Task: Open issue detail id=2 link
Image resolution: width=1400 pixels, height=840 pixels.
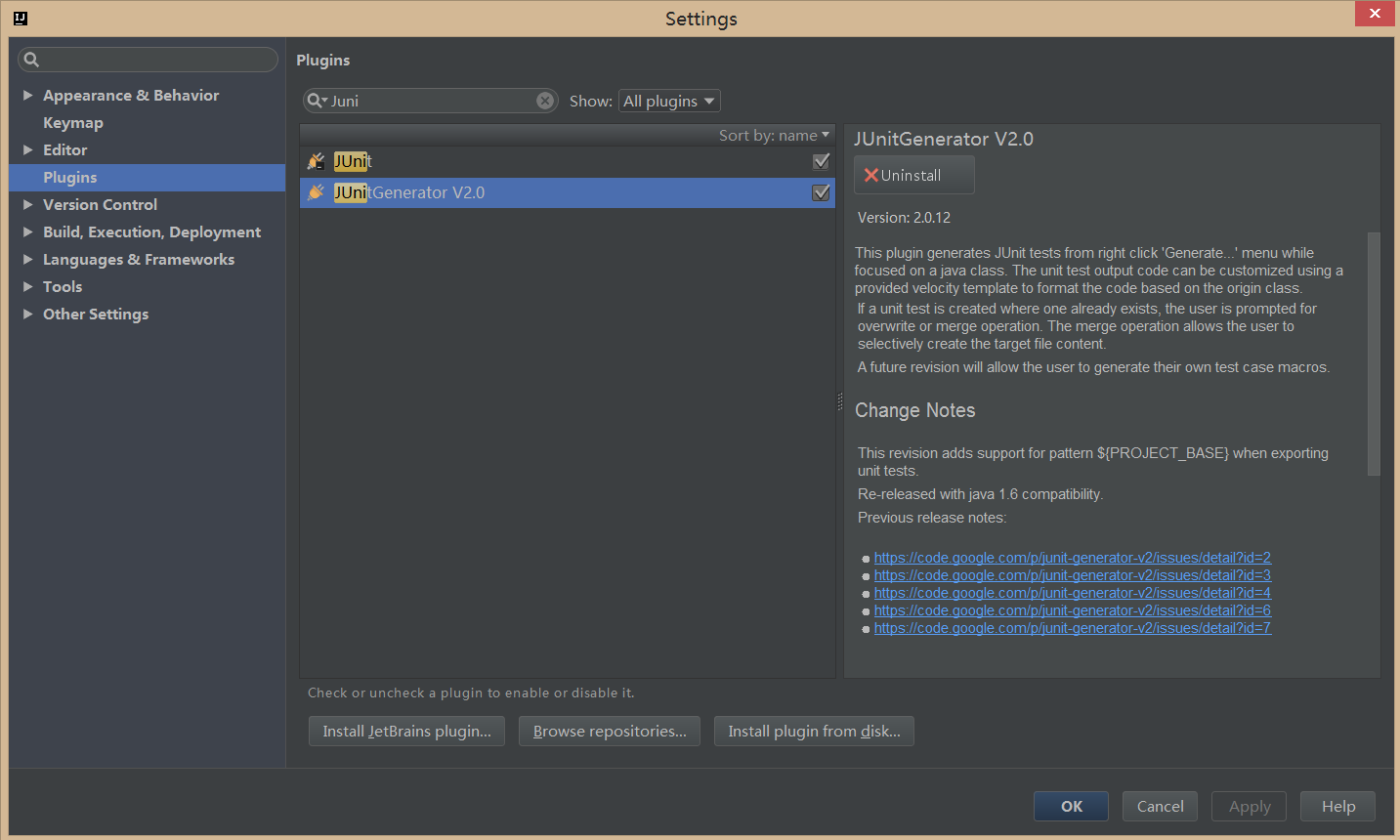Action: point(1072,558)
